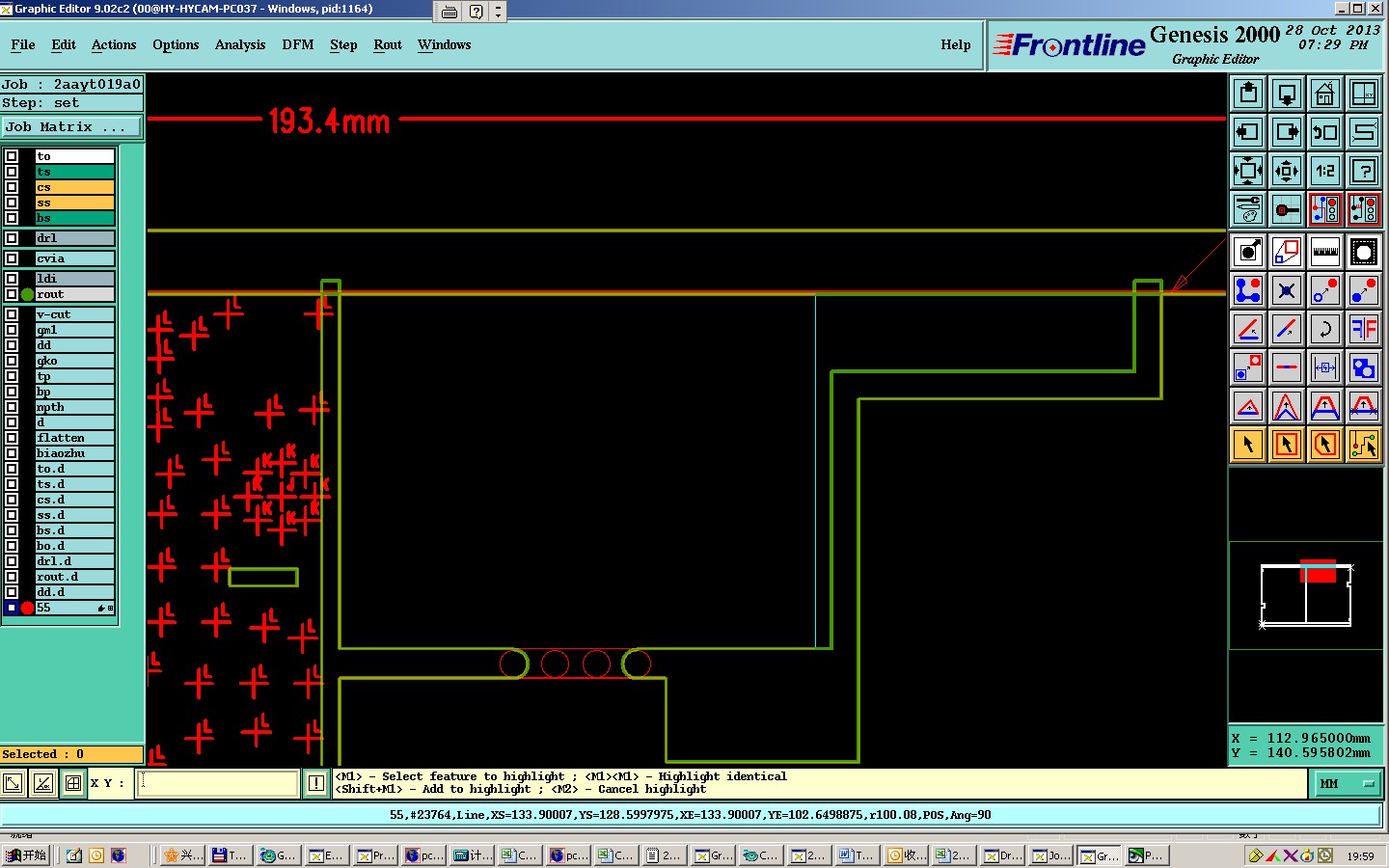Select the polygon area selection tool
Image resolution: width=1389 pixels, height=868 pixels.
tap(1325, 445)
